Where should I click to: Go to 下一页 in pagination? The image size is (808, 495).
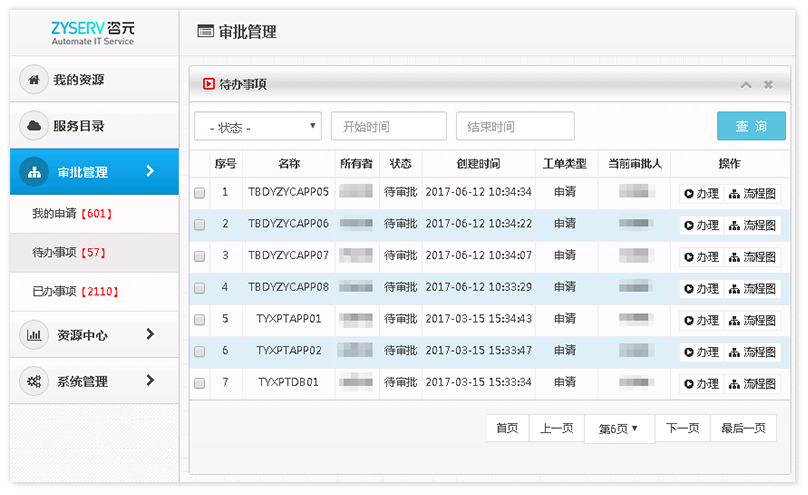tap(682, 428)
